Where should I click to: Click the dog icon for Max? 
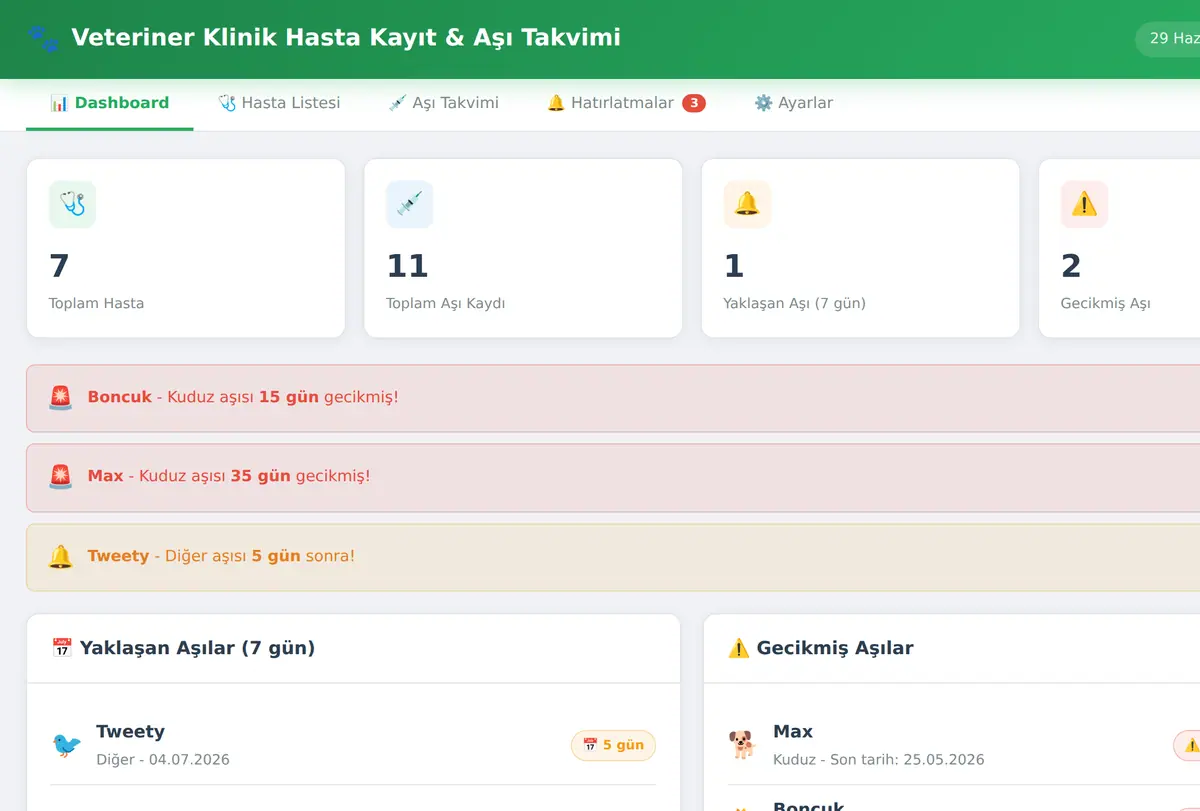pyautogui.click(x=742, y=745)
